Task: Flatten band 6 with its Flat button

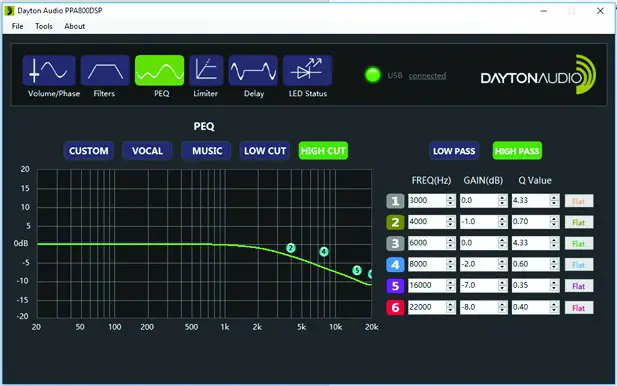Action: (579, 308)
